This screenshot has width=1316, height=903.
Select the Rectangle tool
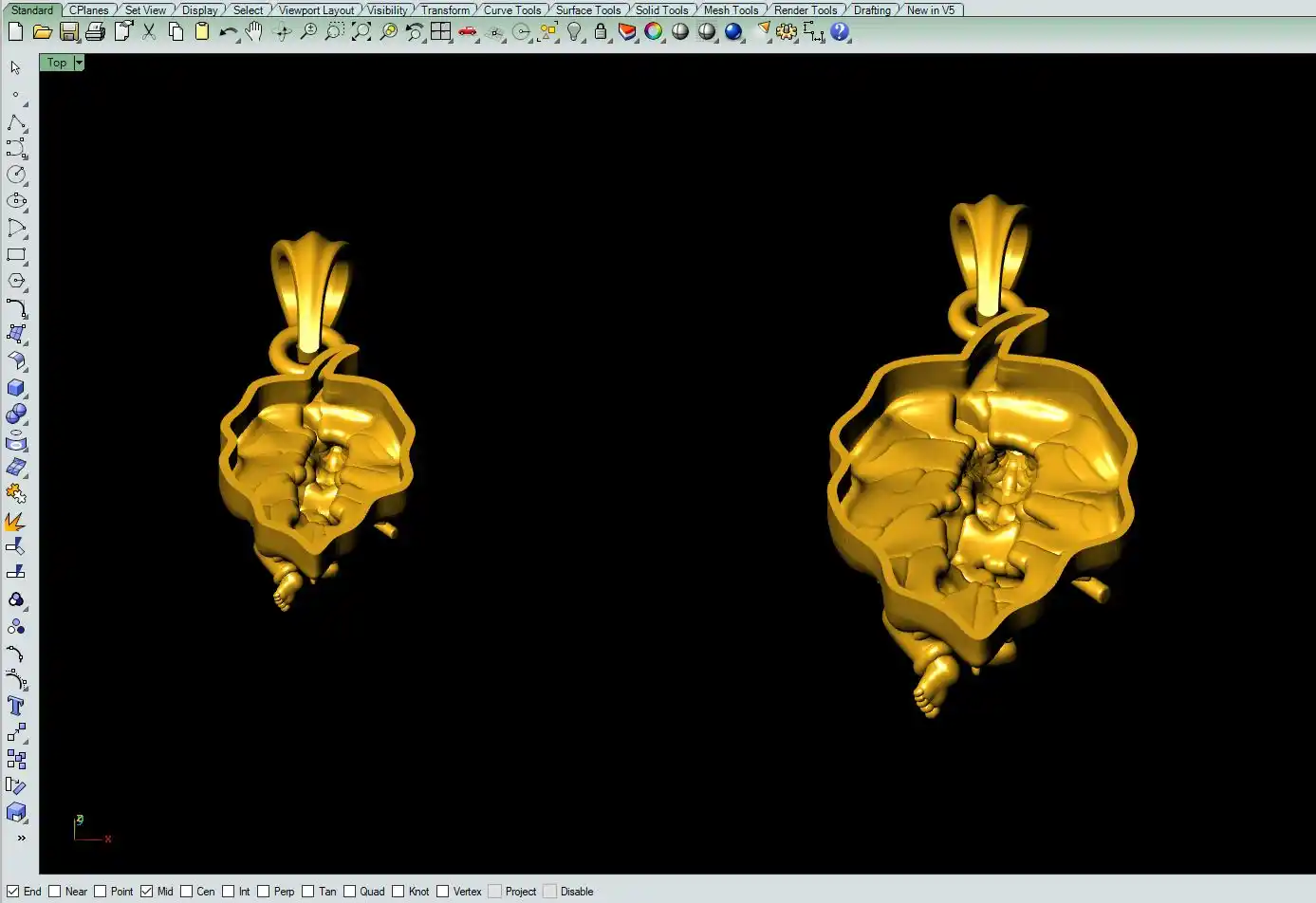tap(16, 255)
